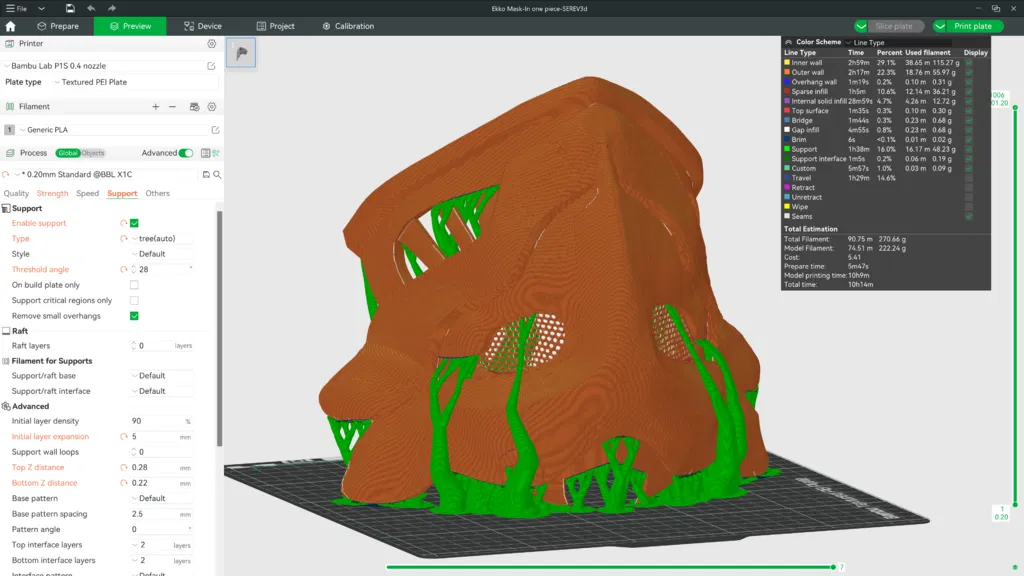Viewport: 1024px width, 576px height.
Task: Toggle Remove small overhangs checkbox
Action: coord(134,316)
